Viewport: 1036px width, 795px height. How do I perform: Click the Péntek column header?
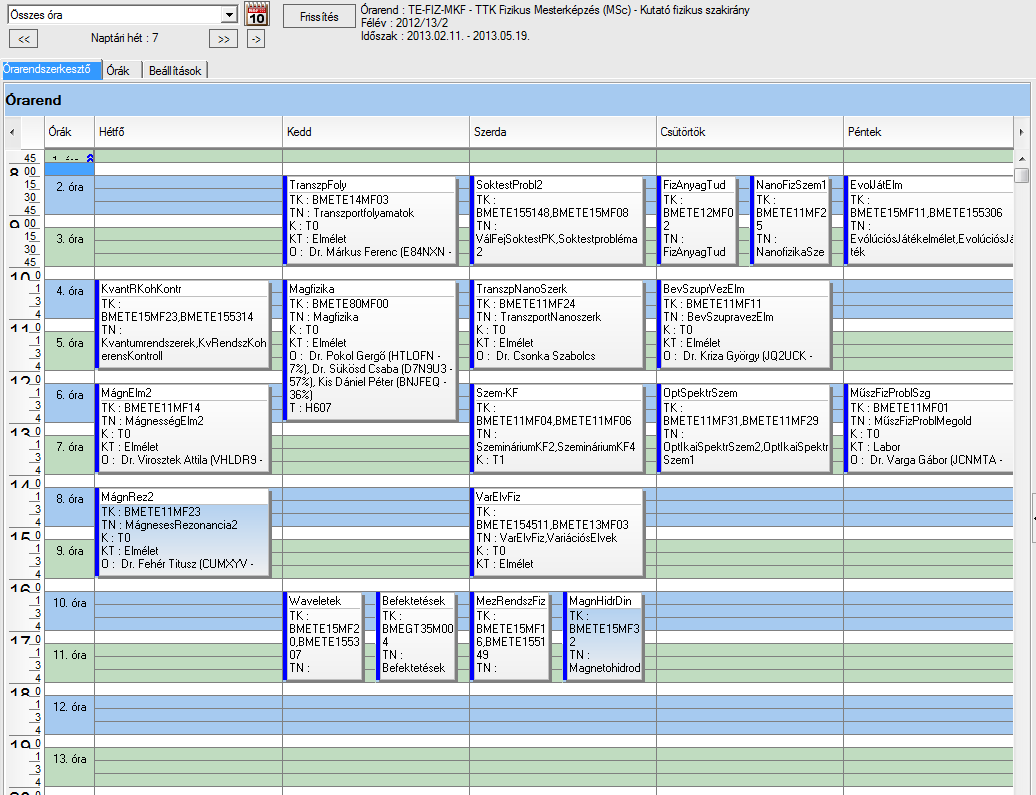tap(928, 132)
